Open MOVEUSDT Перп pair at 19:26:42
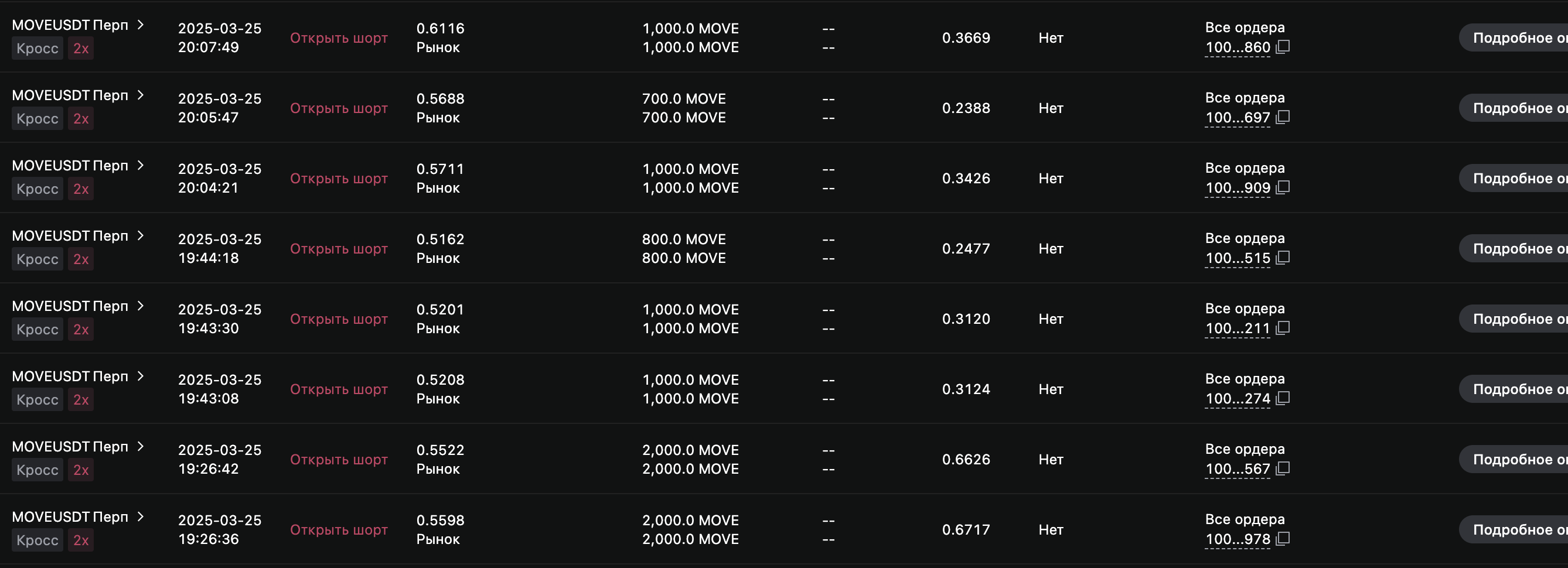This screenshot has height=568, width=1568. click(x=70, y=446)
